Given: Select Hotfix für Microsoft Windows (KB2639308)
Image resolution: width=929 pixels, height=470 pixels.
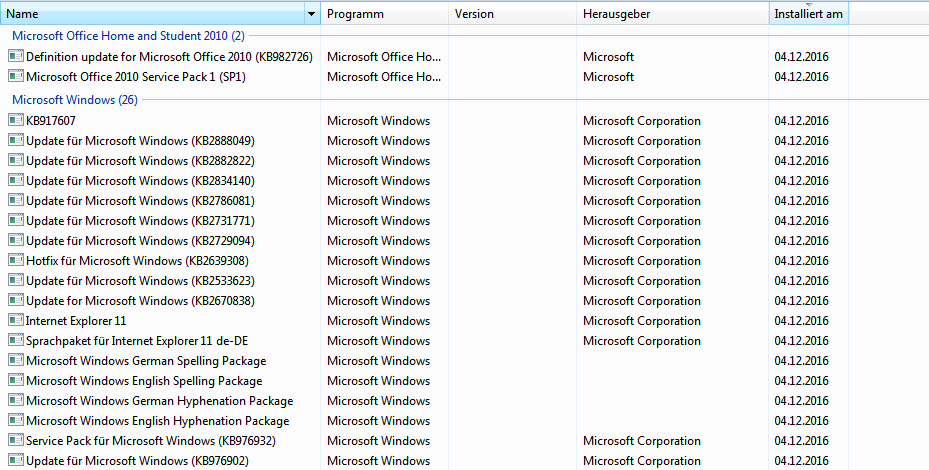Looking at the screenshot, I should pos(137,261).
